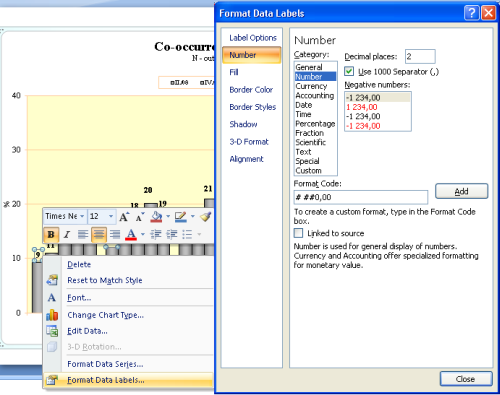The image size is (500, 395).
Task: Click the Close button in dialog
Action: [x=466, y=379]
